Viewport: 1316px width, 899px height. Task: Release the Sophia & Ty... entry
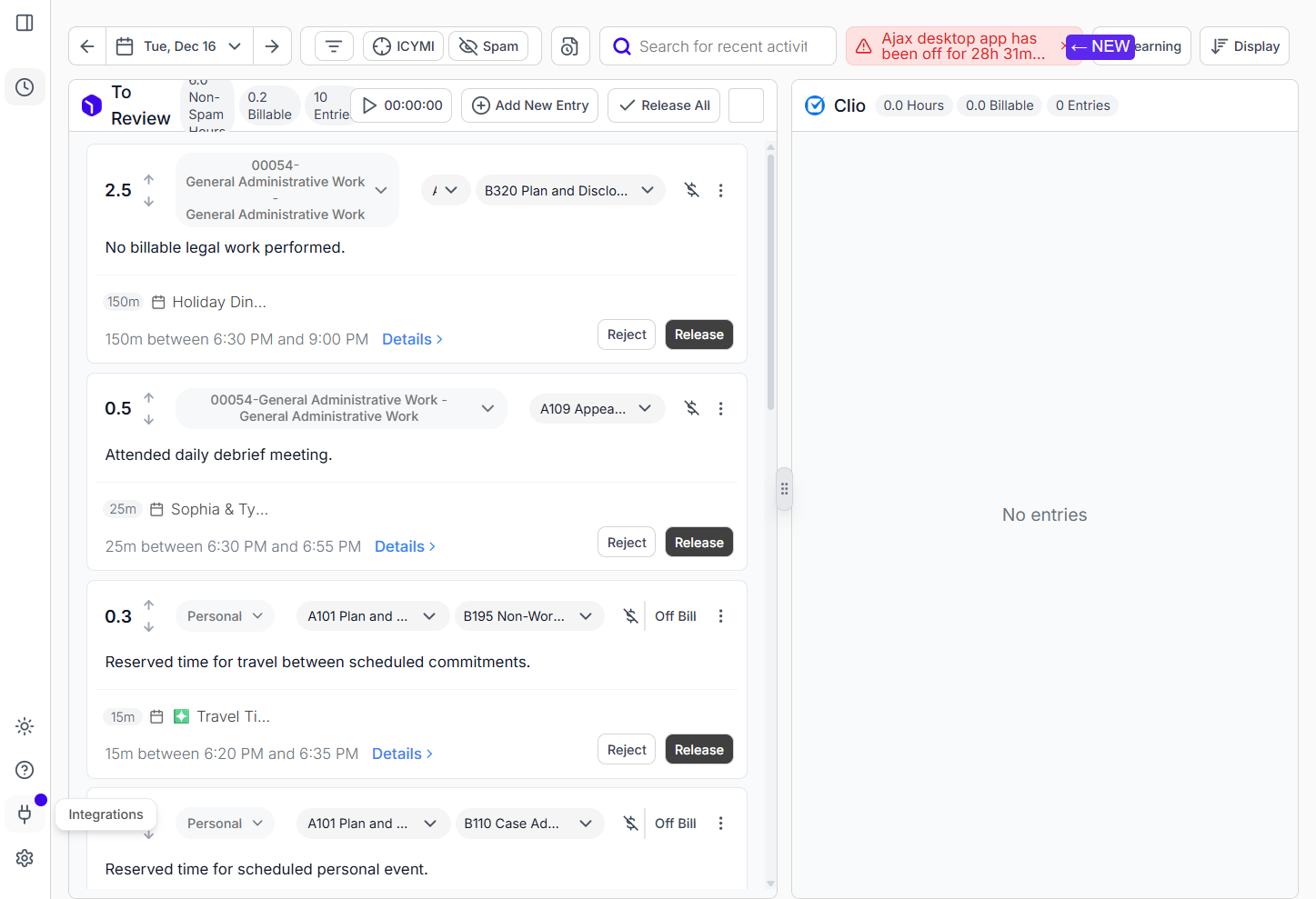699,543
